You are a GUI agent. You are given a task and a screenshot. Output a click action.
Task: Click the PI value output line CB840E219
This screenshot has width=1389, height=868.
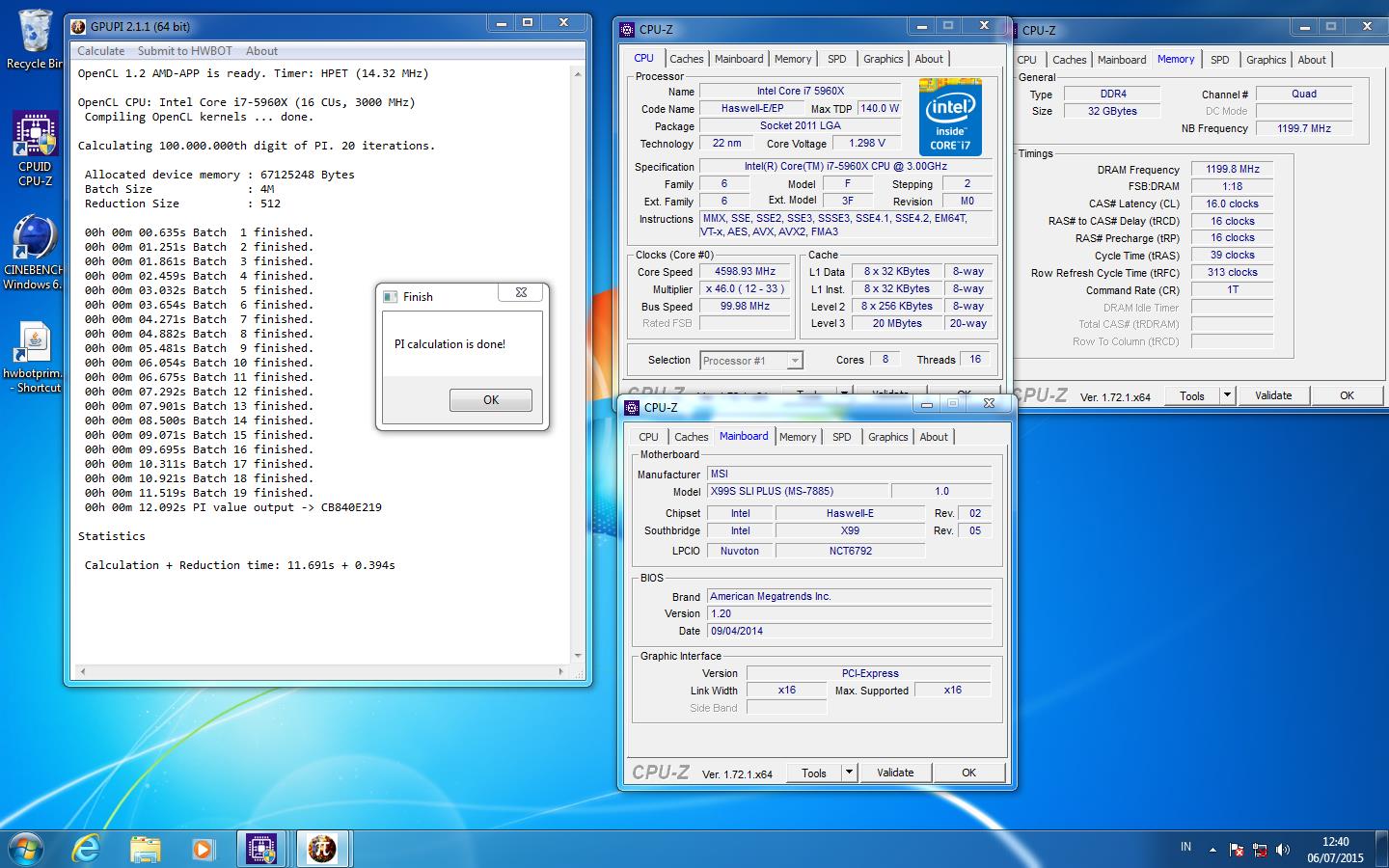click(x=233, y=507)
